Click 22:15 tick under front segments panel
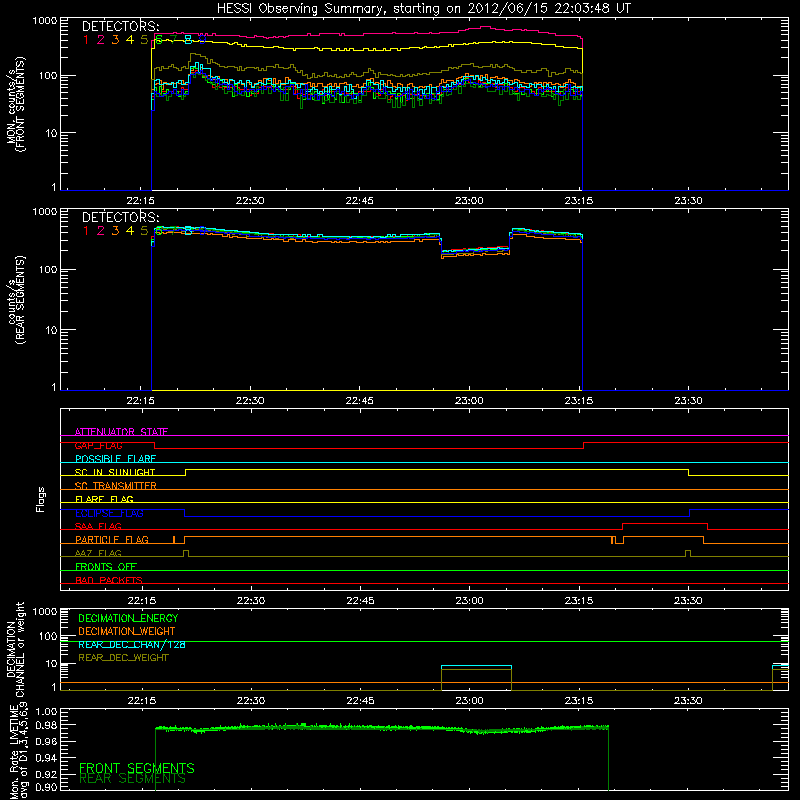Viewport: 800px width, 800px height. tap(140, 201)
